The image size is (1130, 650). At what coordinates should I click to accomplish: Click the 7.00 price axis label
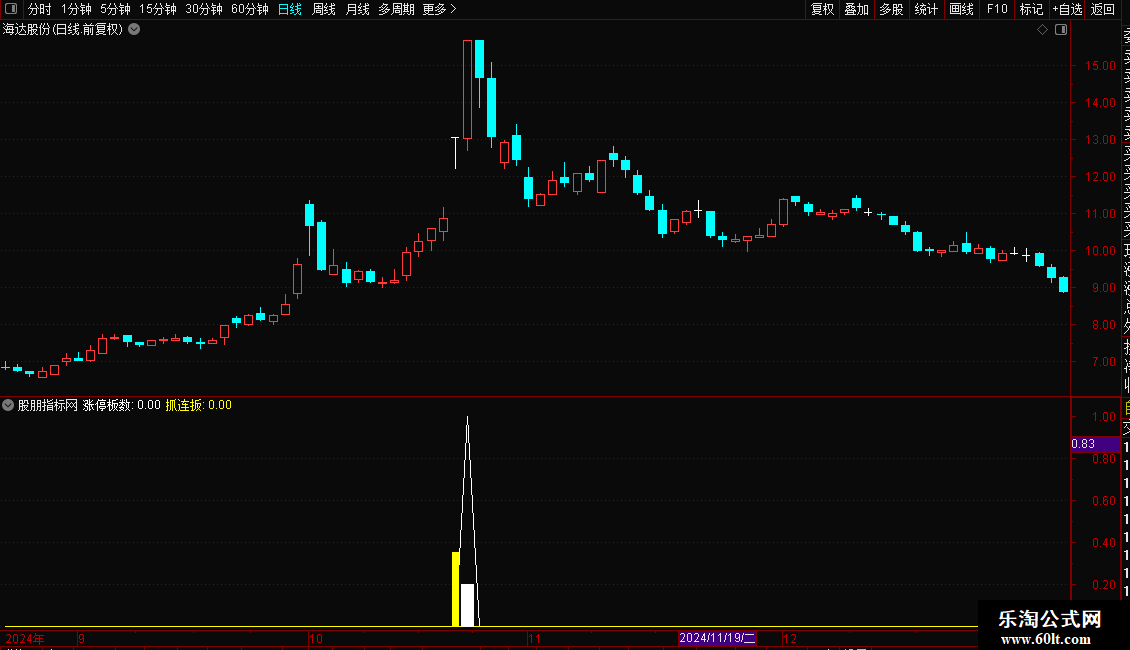[x=1103, y=362]
